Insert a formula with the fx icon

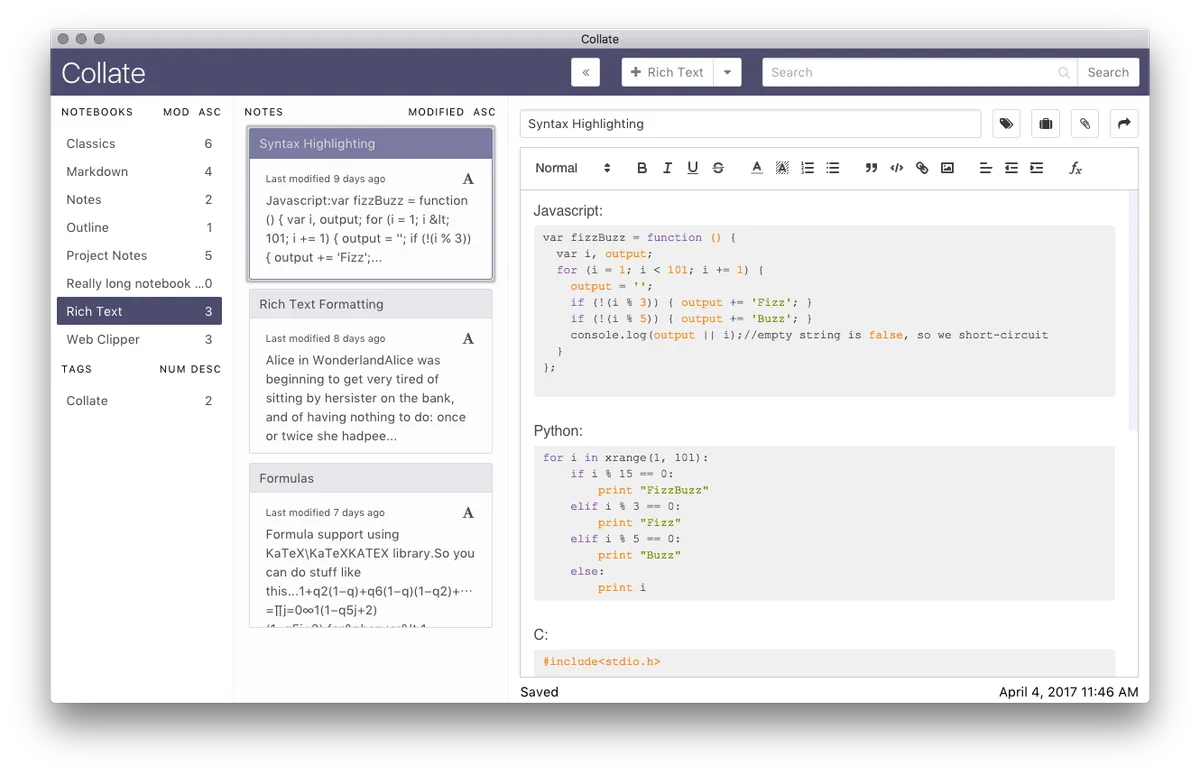1076,168
